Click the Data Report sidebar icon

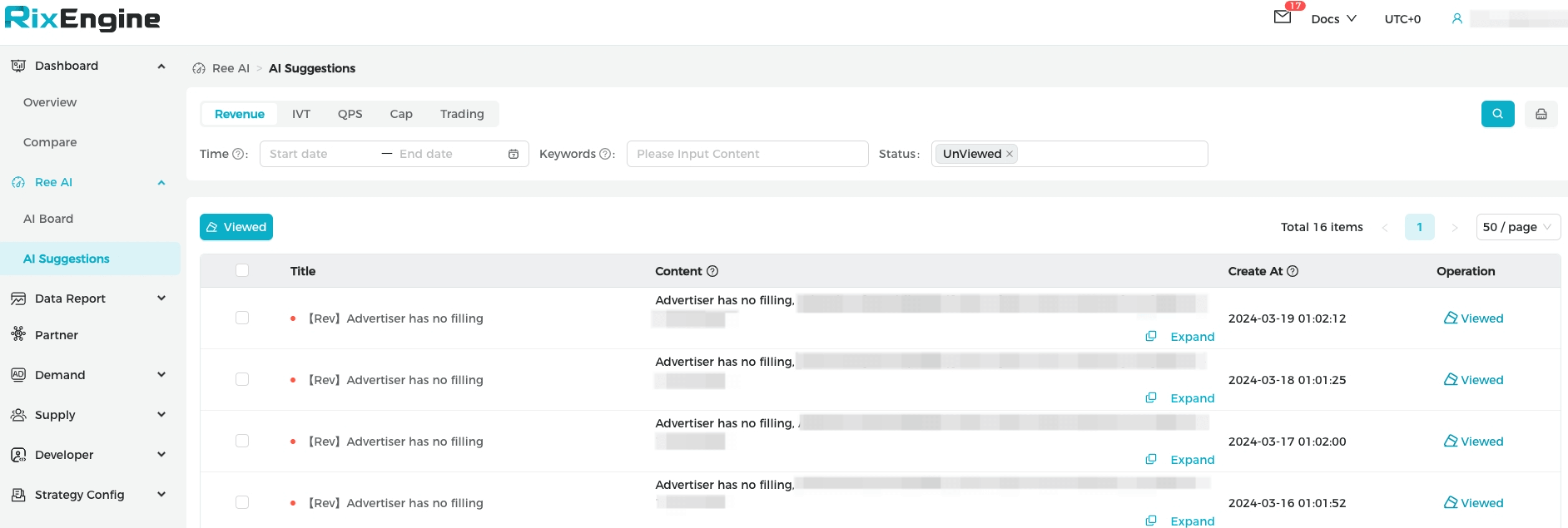(x=18, y=299)
